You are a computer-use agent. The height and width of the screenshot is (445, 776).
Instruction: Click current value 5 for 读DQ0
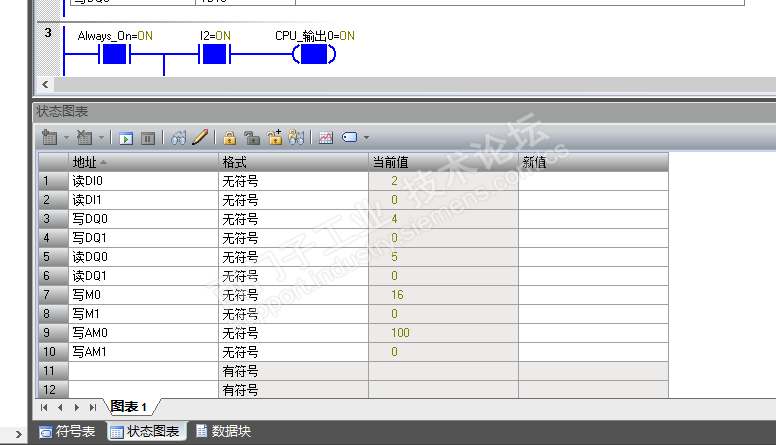coord(443,257)
